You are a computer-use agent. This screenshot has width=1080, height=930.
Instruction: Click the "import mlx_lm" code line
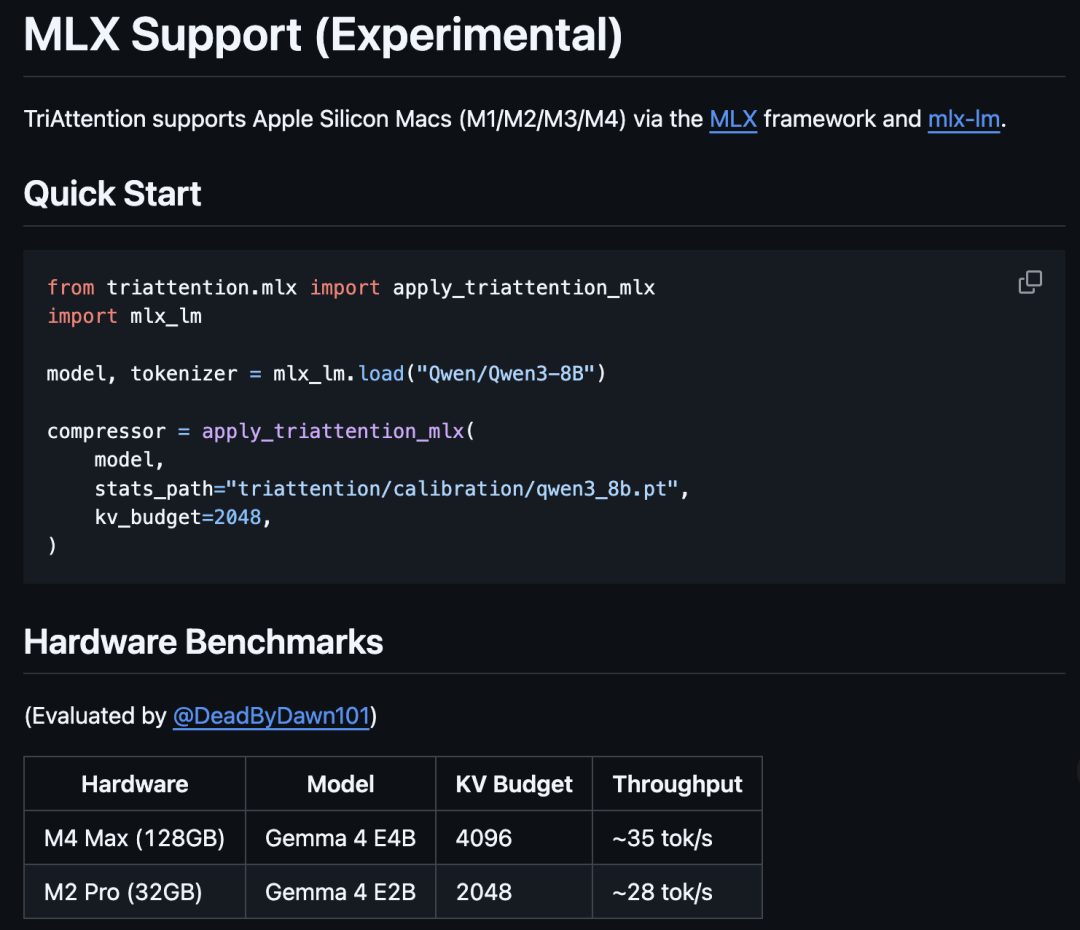pyautogui.click(x=124, y=316)
